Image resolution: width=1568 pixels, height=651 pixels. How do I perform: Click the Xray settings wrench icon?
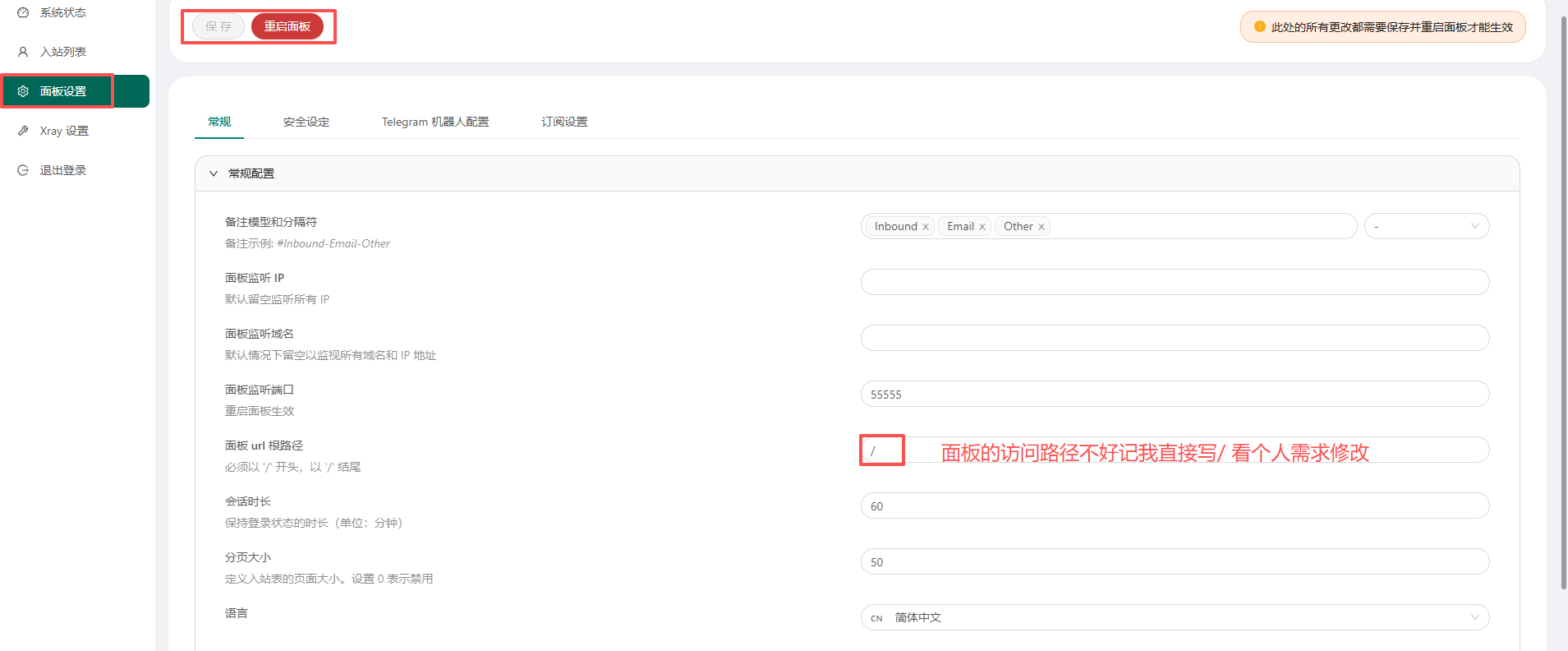(x=23, y=131)
